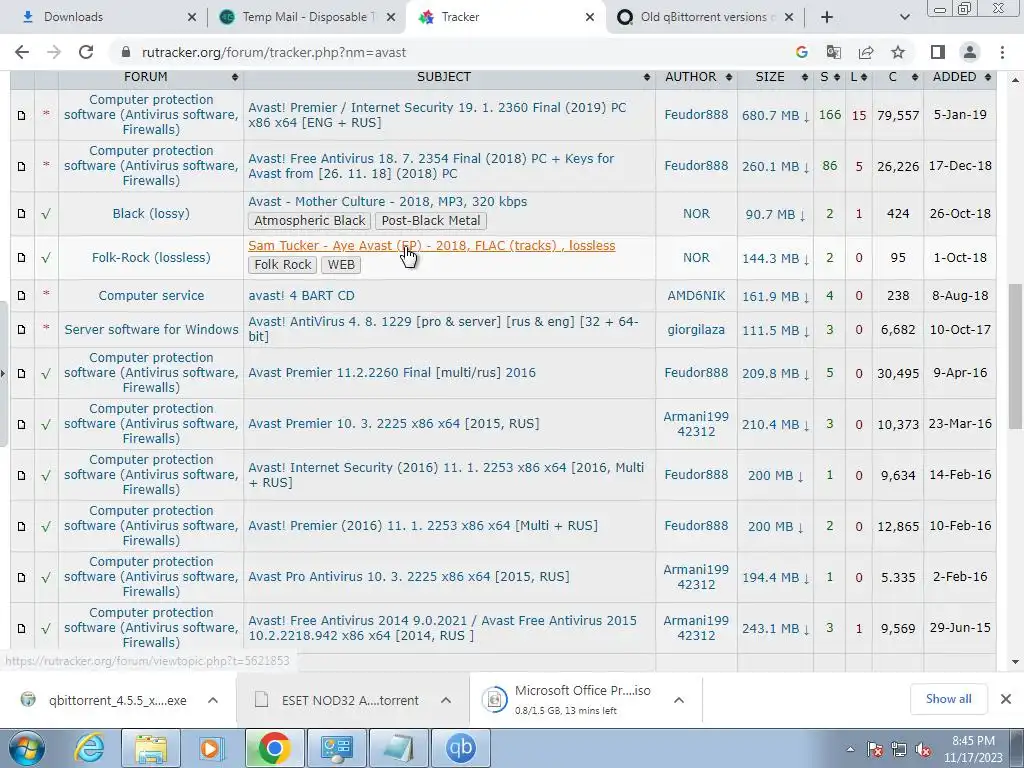
Task: Sort by leechers L column
Action: [x=859, y=77]
